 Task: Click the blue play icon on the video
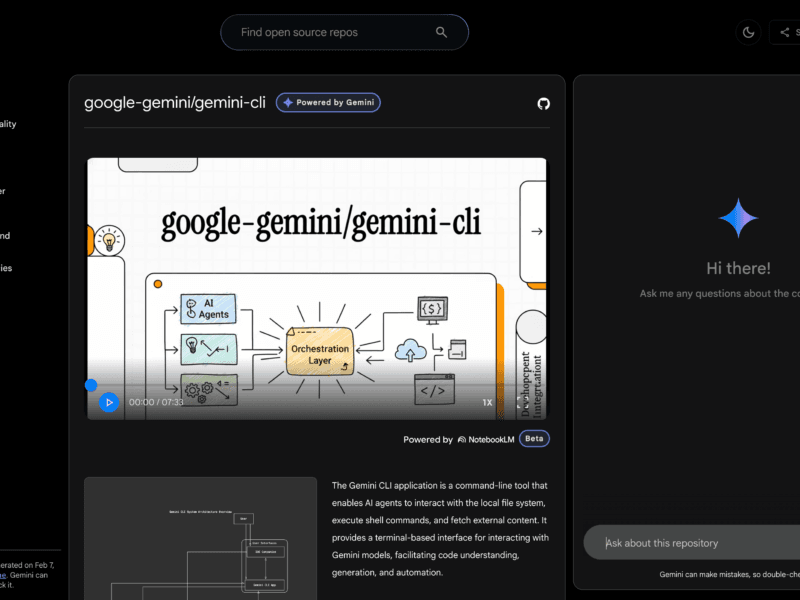(x=110, y=402)
